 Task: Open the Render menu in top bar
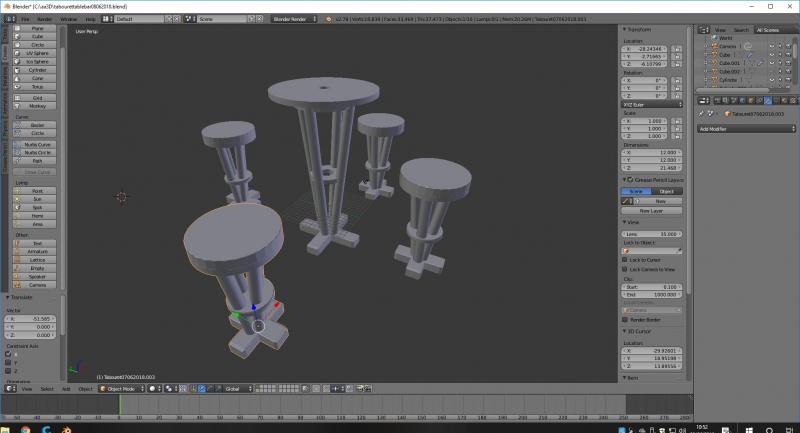click(45, 19)
